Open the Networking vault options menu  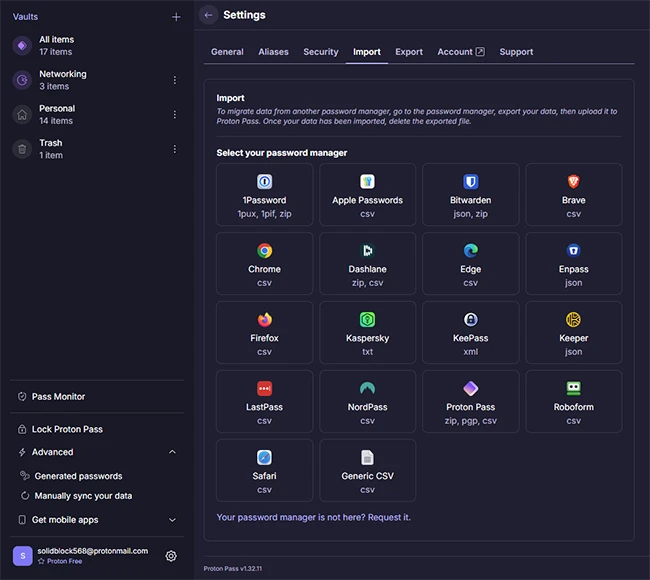[175, 80]
